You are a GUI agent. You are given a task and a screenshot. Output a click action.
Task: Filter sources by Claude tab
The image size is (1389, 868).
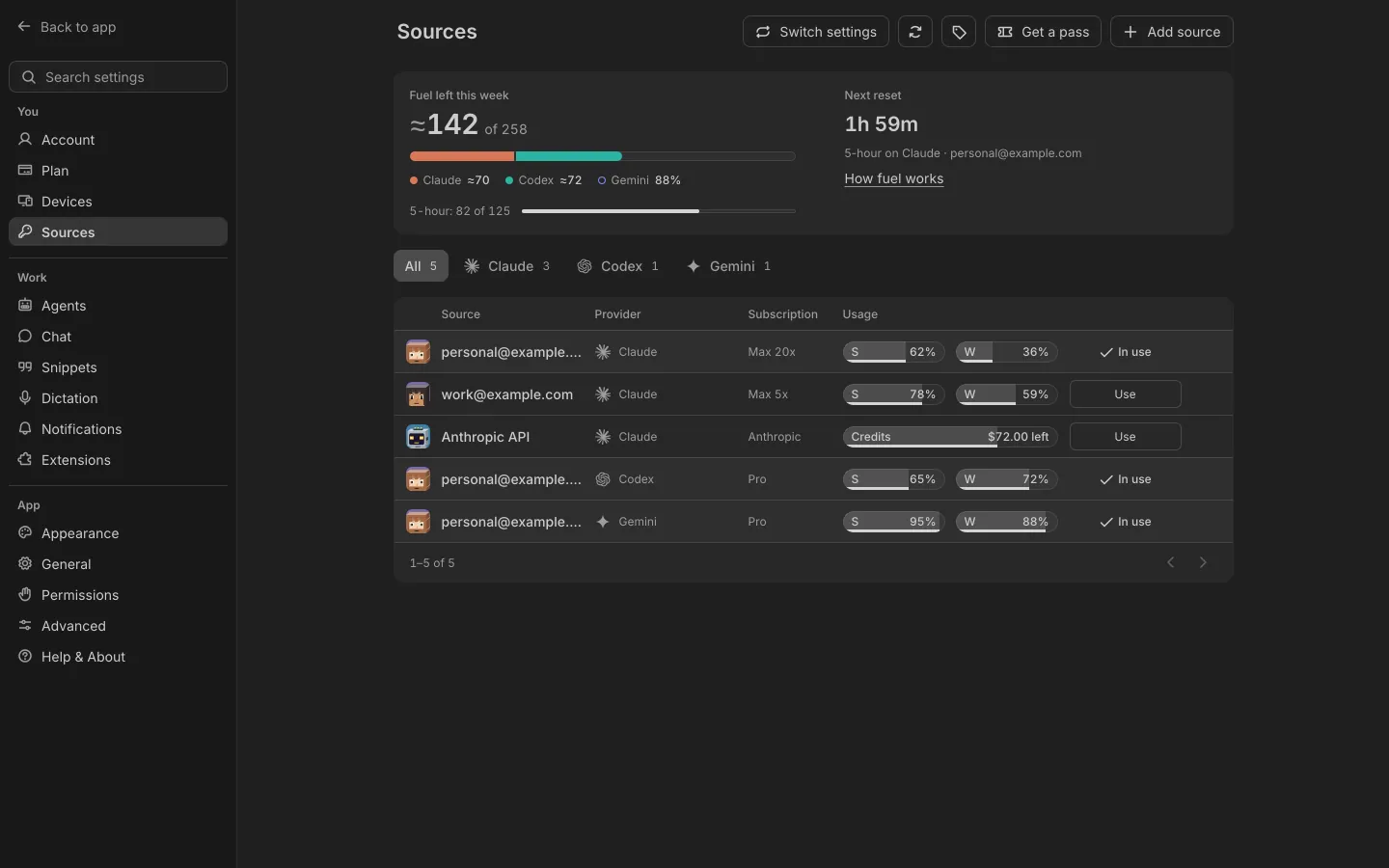click(507, 266)
